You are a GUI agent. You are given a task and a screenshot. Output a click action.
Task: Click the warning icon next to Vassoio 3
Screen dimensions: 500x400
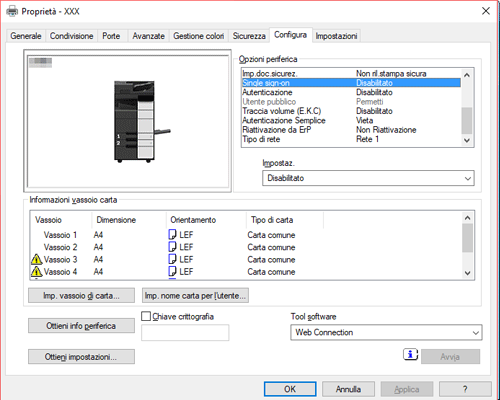pos(36,259)
